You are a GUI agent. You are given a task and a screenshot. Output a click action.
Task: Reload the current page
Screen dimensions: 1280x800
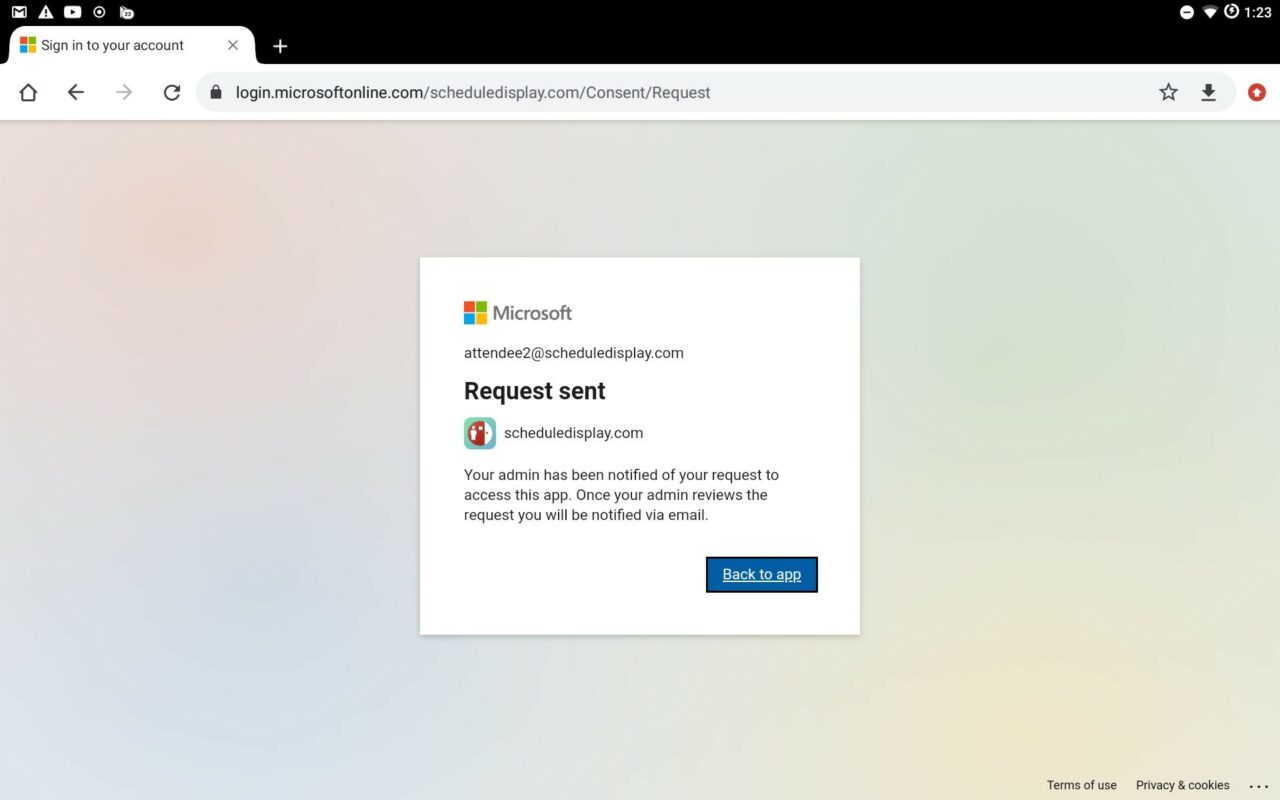[x=172, y=93]
